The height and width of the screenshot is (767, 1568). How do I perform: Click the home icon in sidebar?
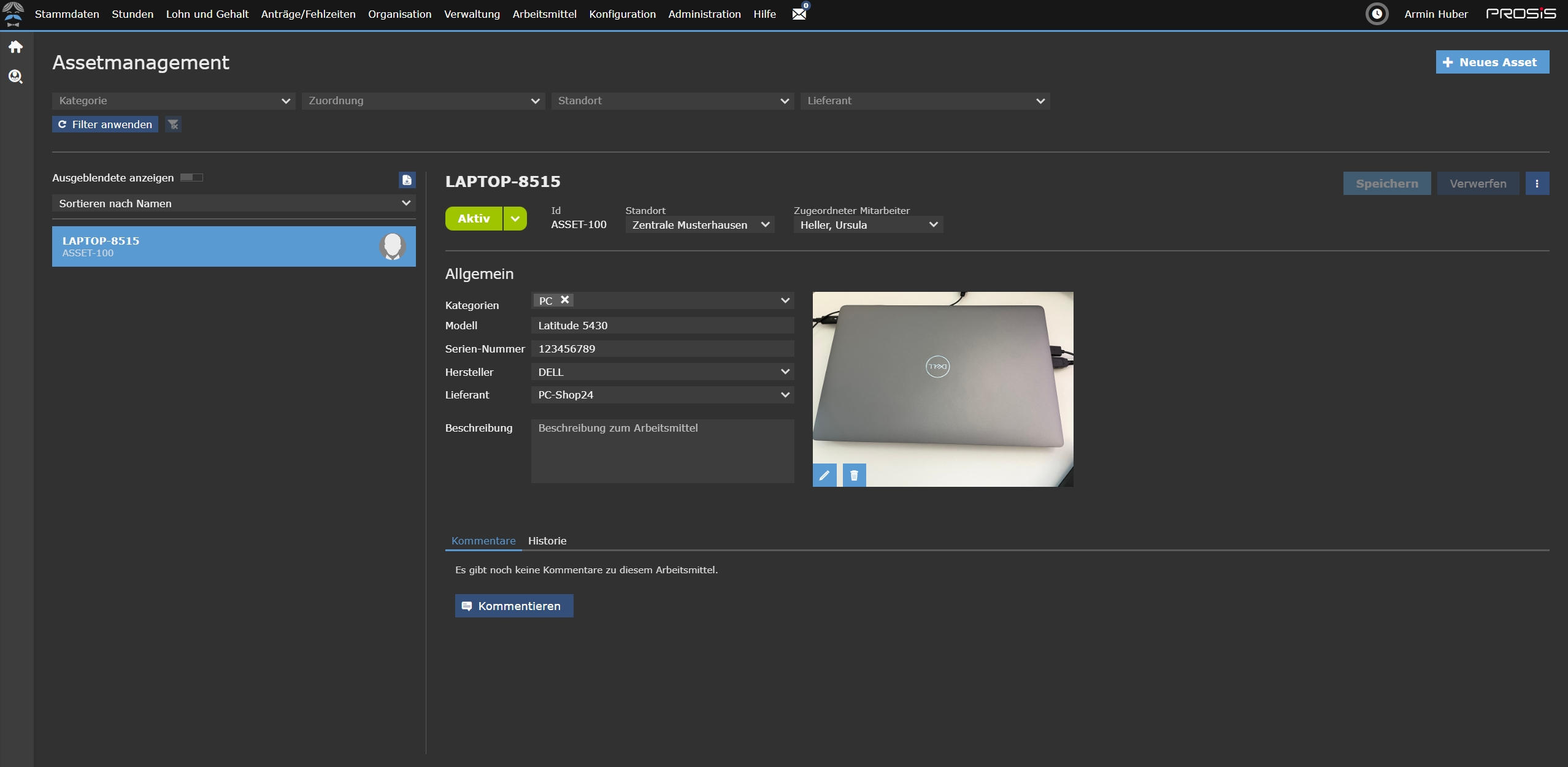coord(15,47)
